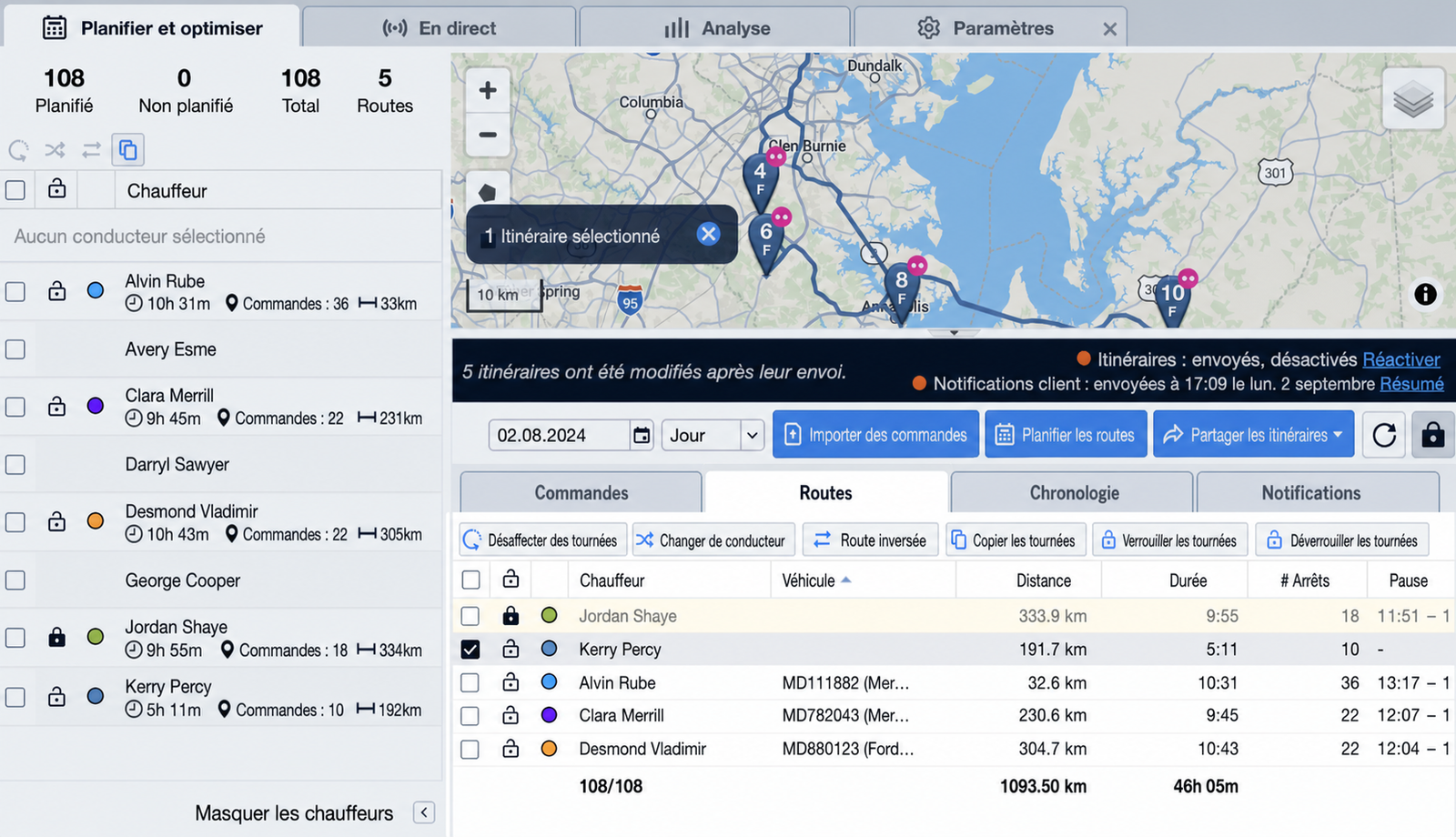
Task: Click the Réactiver link
Action: coord(1401,359)
